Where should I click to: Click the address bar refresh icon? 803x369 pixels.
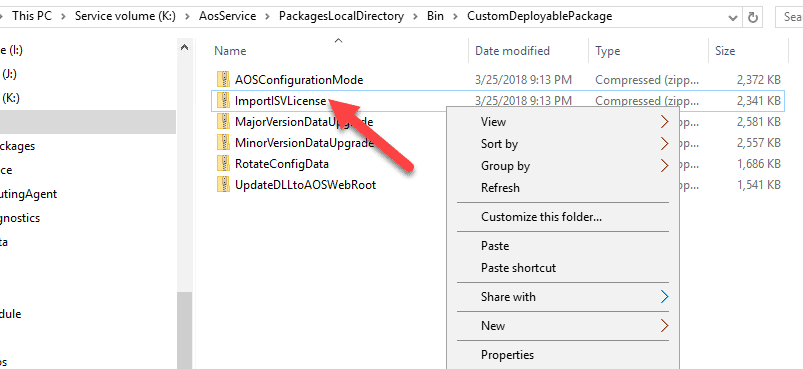753,17
